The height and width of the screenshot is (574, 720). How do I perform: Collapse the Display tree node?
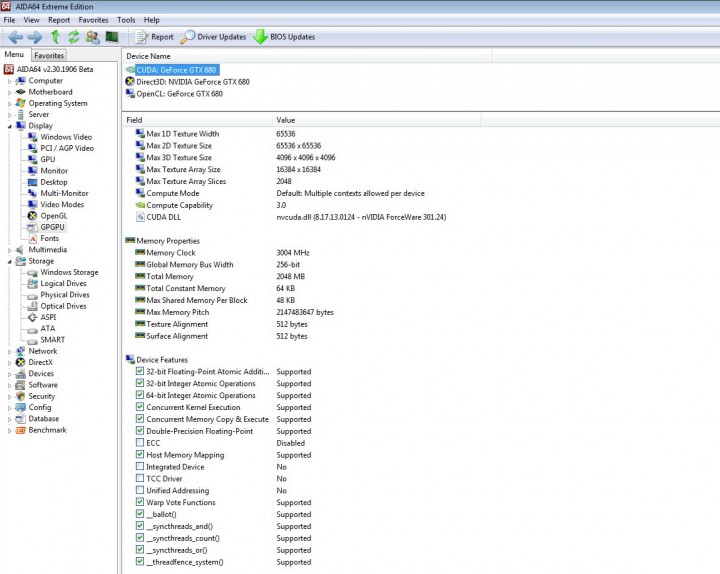tap(9, 126)
